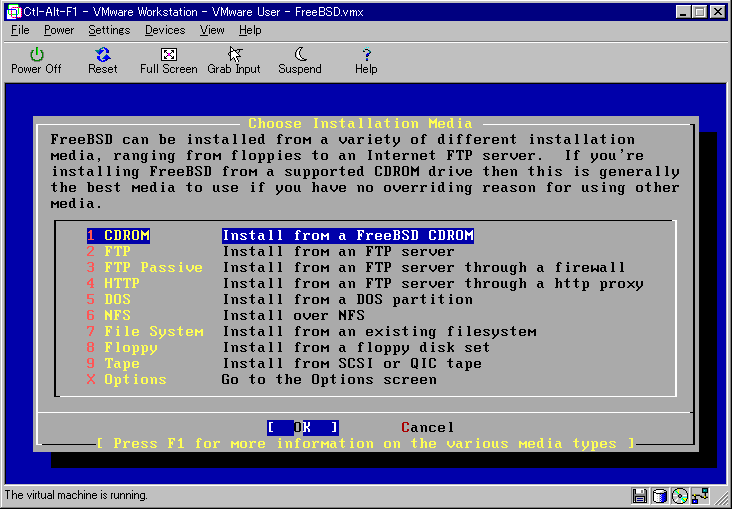Choose the 7 File System option
The height and width of the screenshot is (509, 732).
pos(145,331)
